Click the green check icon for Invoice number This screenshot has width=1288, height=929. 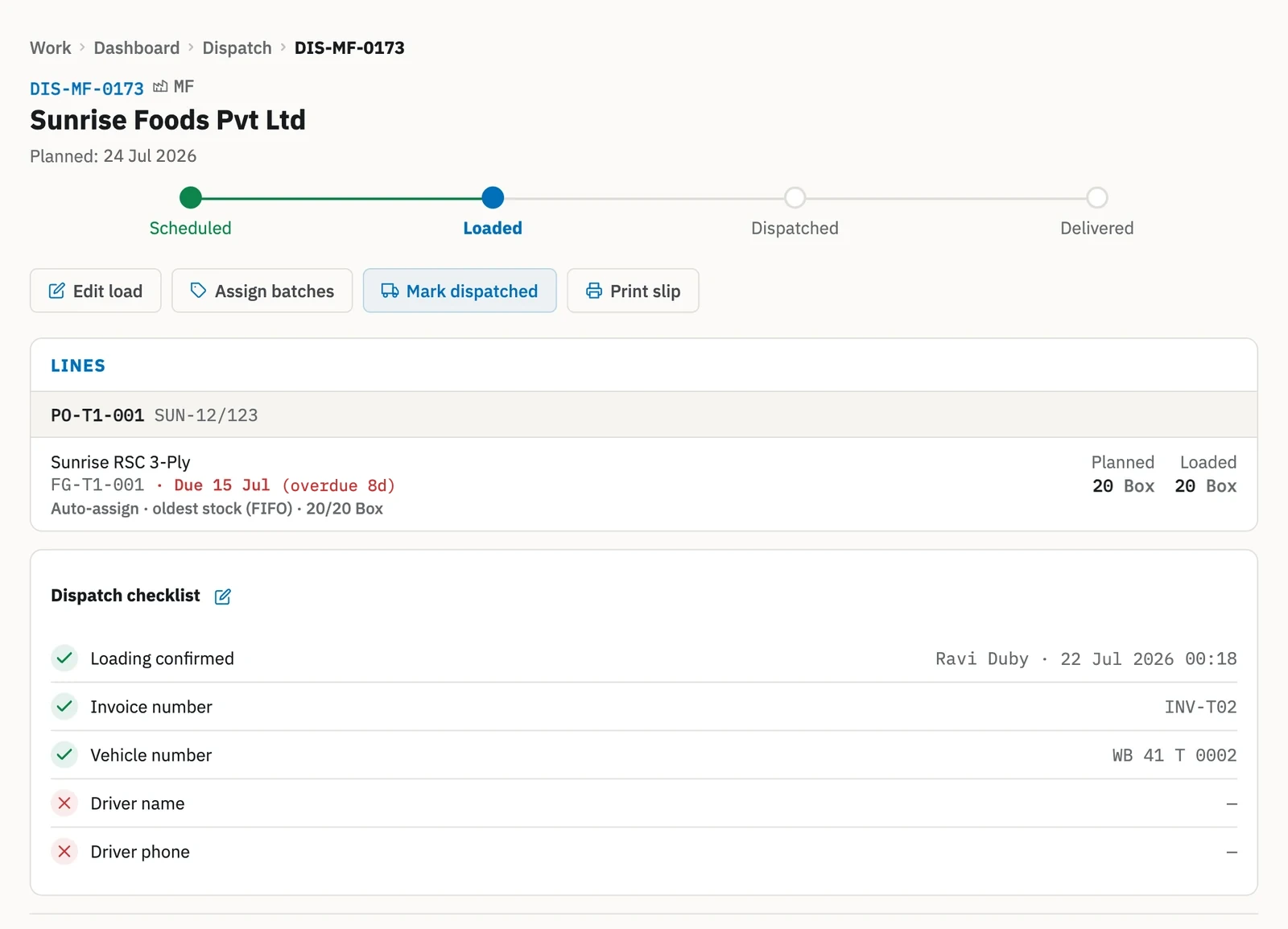click(x=64, y=706)
